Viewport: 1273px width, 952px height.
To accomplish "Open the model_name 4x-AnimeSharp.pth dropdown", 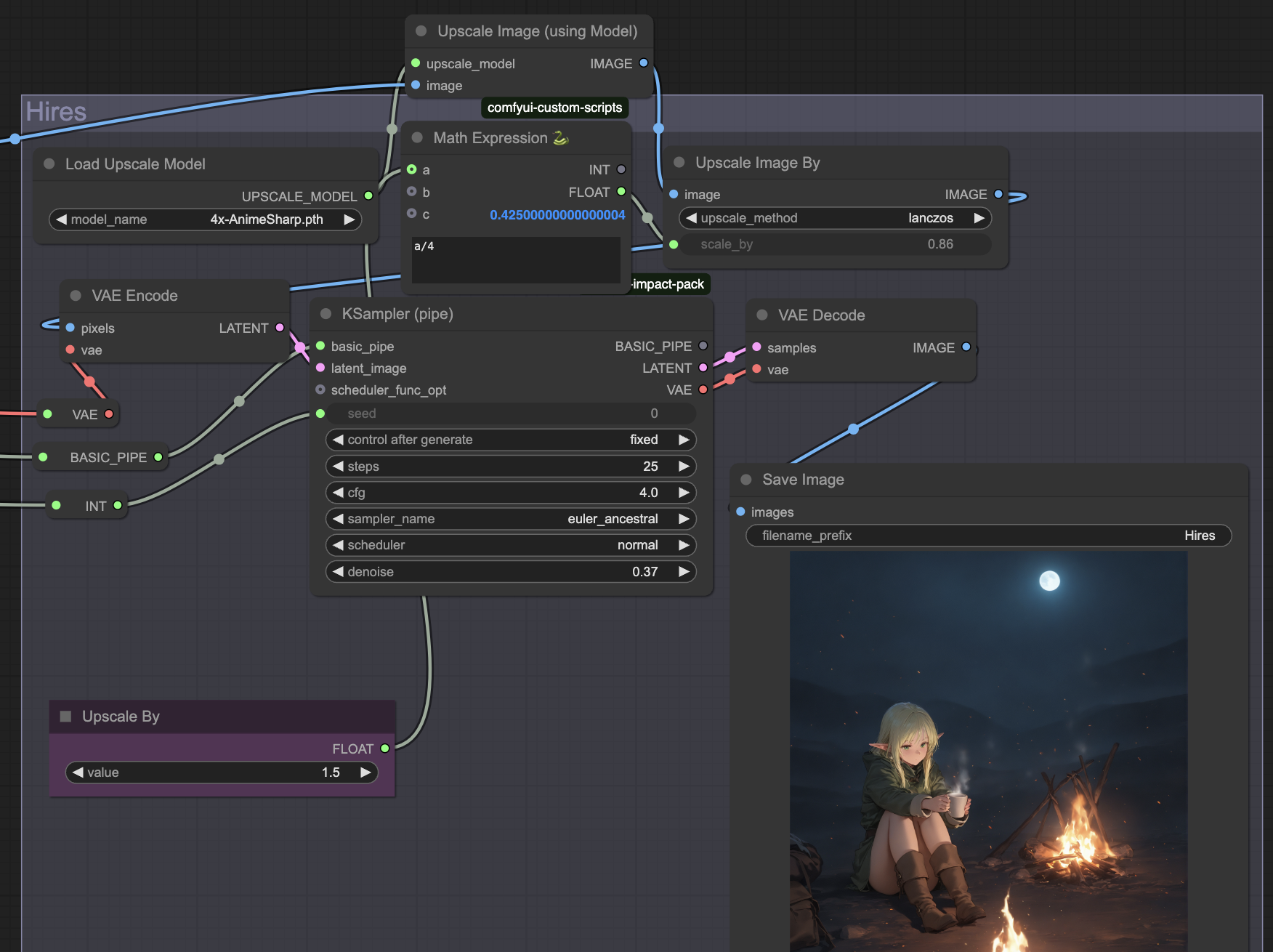I will 205,219.
